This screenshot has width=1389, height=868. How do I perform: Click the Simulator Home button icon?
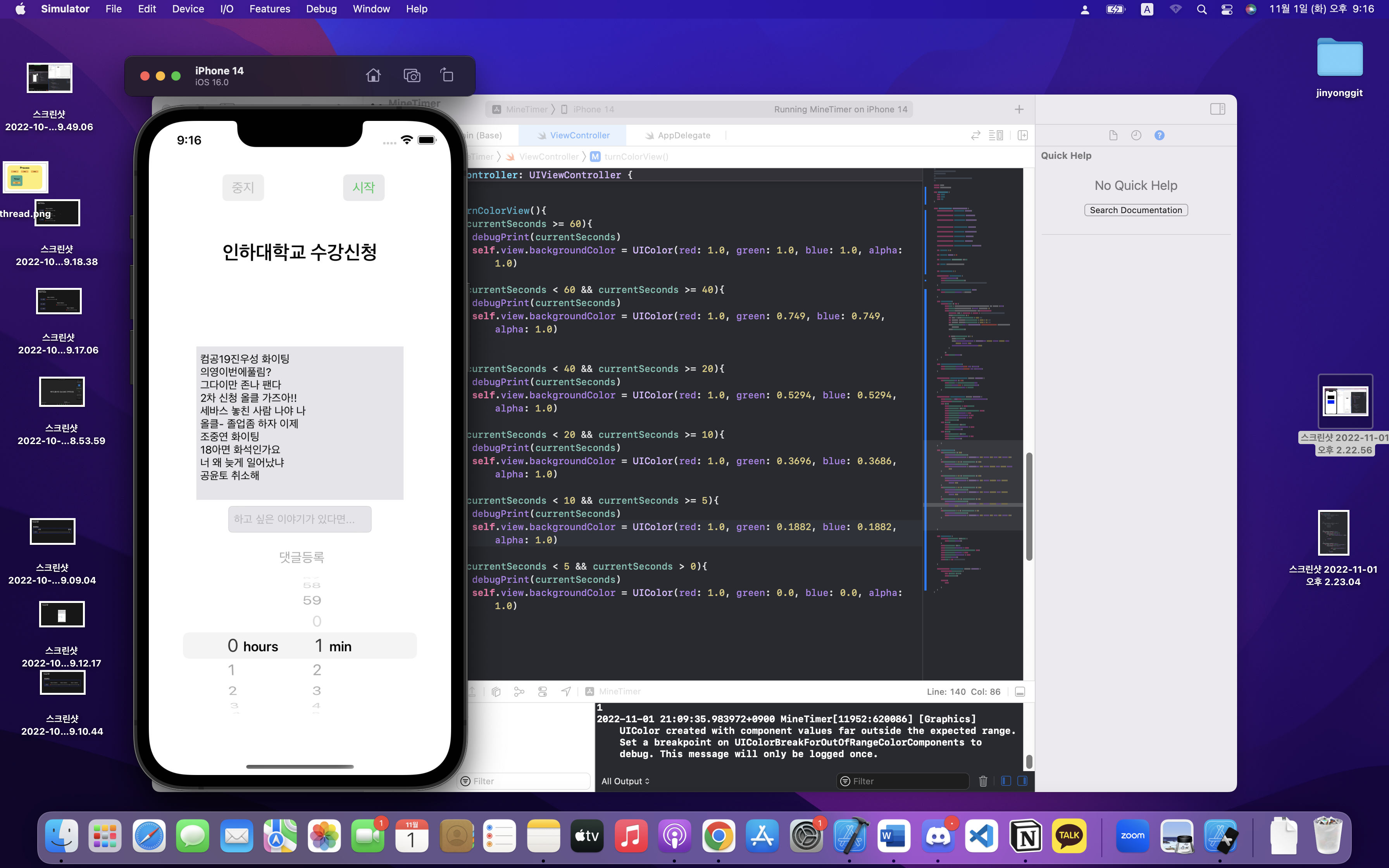click(373, 75)
